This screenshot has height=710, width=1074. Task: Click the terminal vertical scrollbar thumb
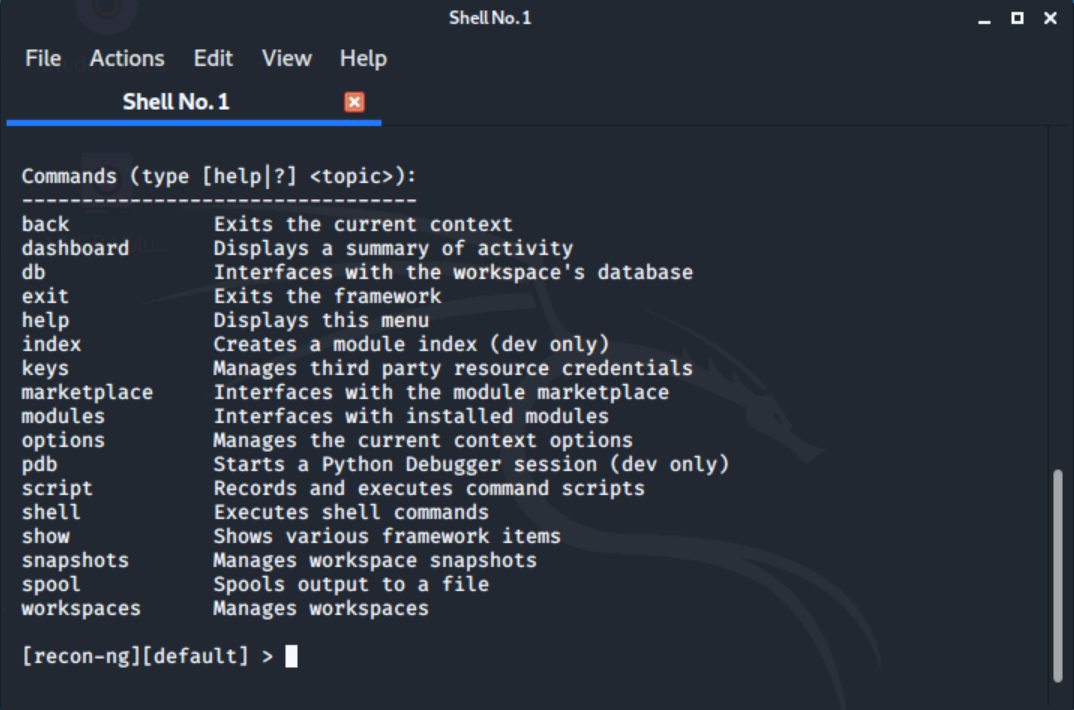pyautogui.click(x=1058, y=576)
